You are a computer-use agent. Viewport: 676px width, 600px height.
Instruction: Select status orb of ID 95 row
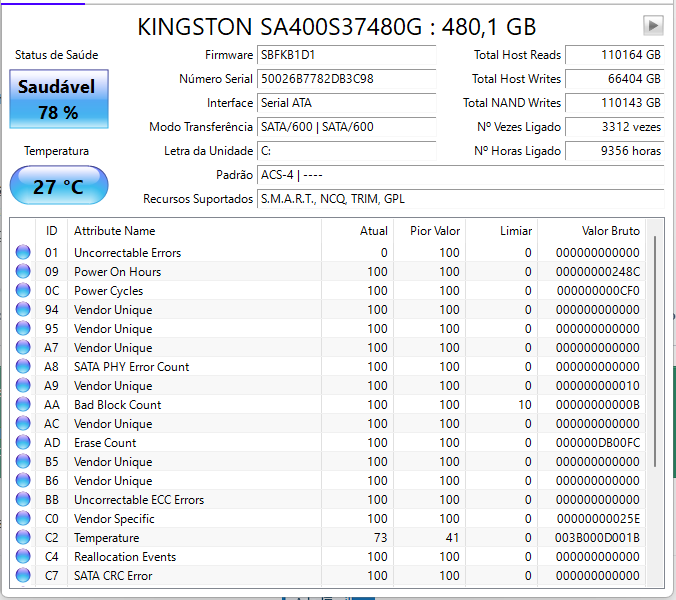pos(23,328)
